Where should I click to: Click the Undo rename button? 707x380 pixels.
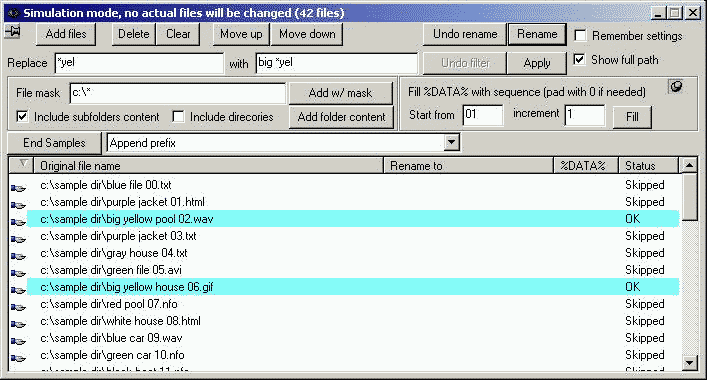coord(465,34)
